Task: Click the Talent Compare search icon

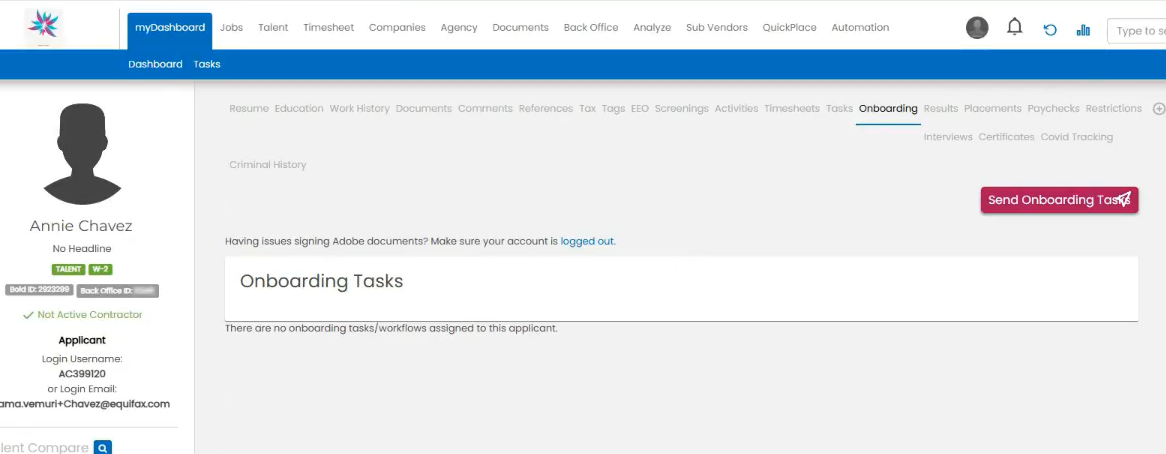Action: click(x=103, y=448)
